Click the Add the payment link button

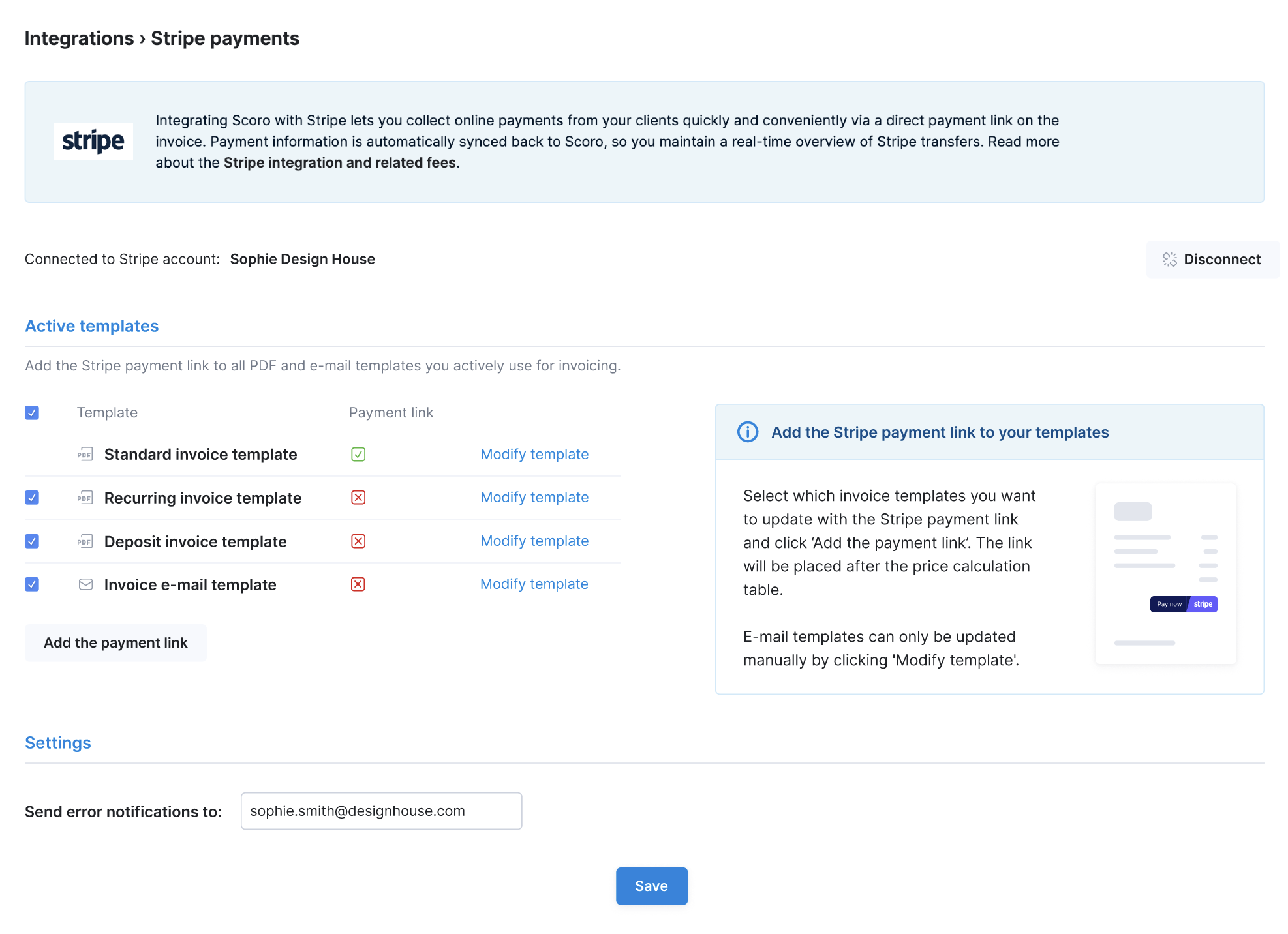point(115,643)
